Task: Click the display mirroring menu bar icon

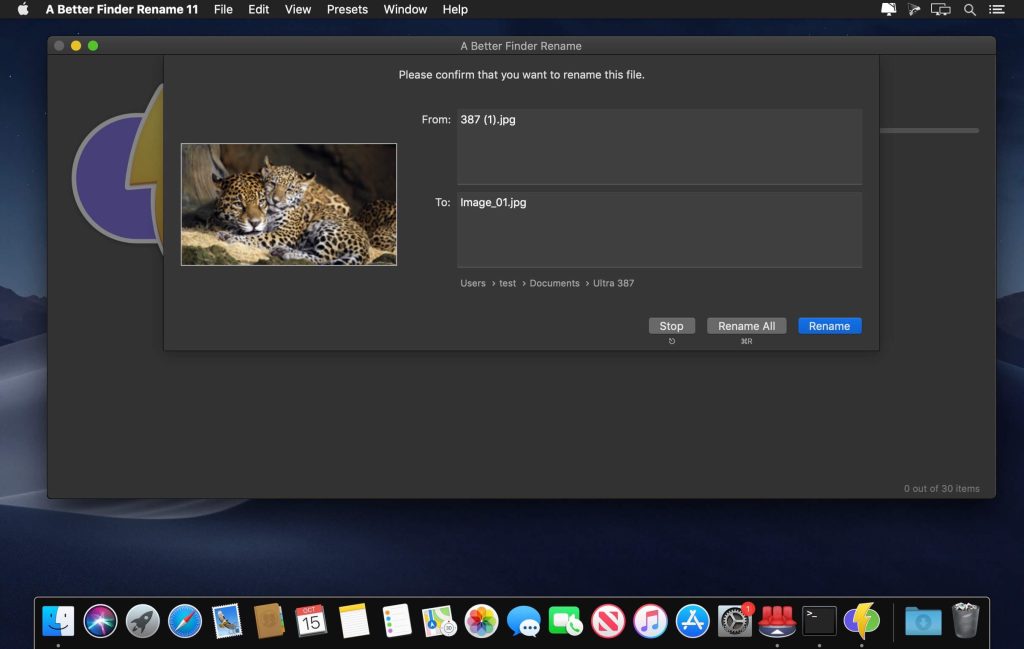Action: coord(940,10)
